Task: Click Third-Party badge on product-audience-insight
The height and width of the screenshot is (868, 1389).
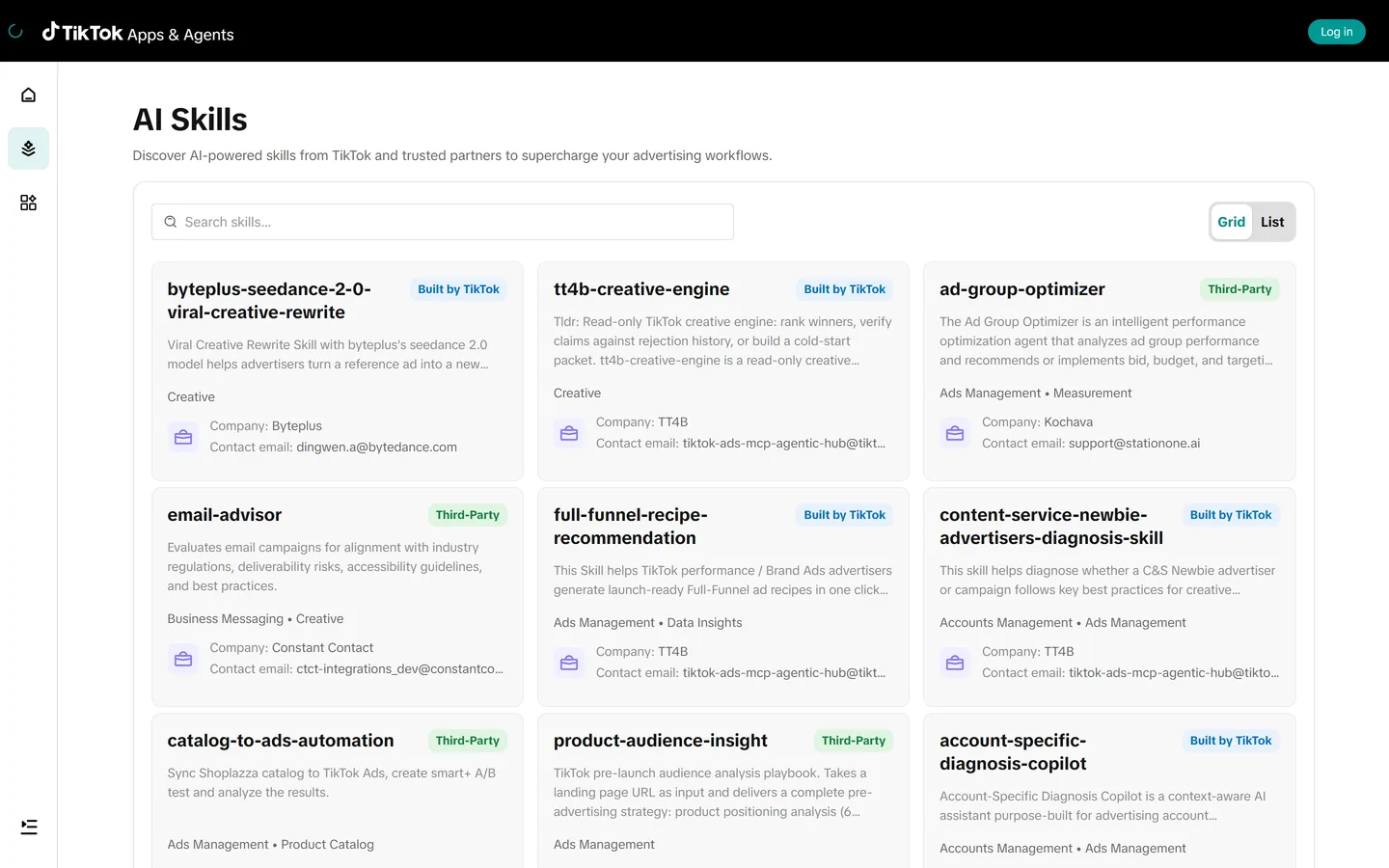Action: tap(854, 741)
